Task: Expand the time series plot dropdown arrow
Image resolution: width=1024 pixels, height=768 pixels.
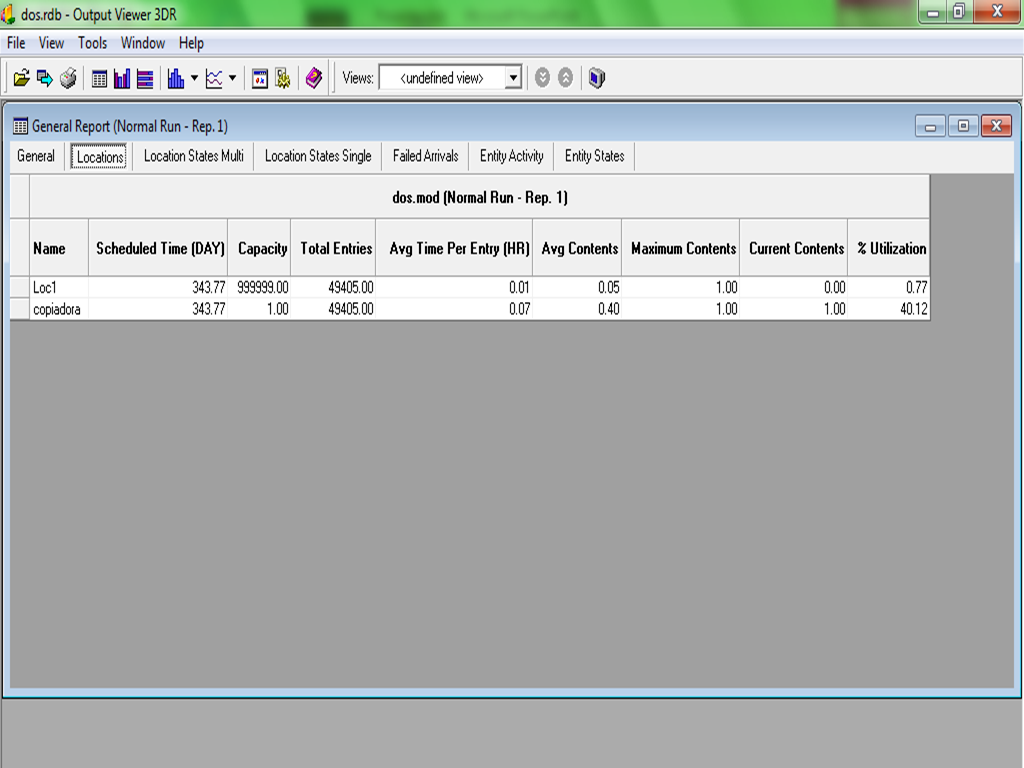Action: [x=233, y=78]
